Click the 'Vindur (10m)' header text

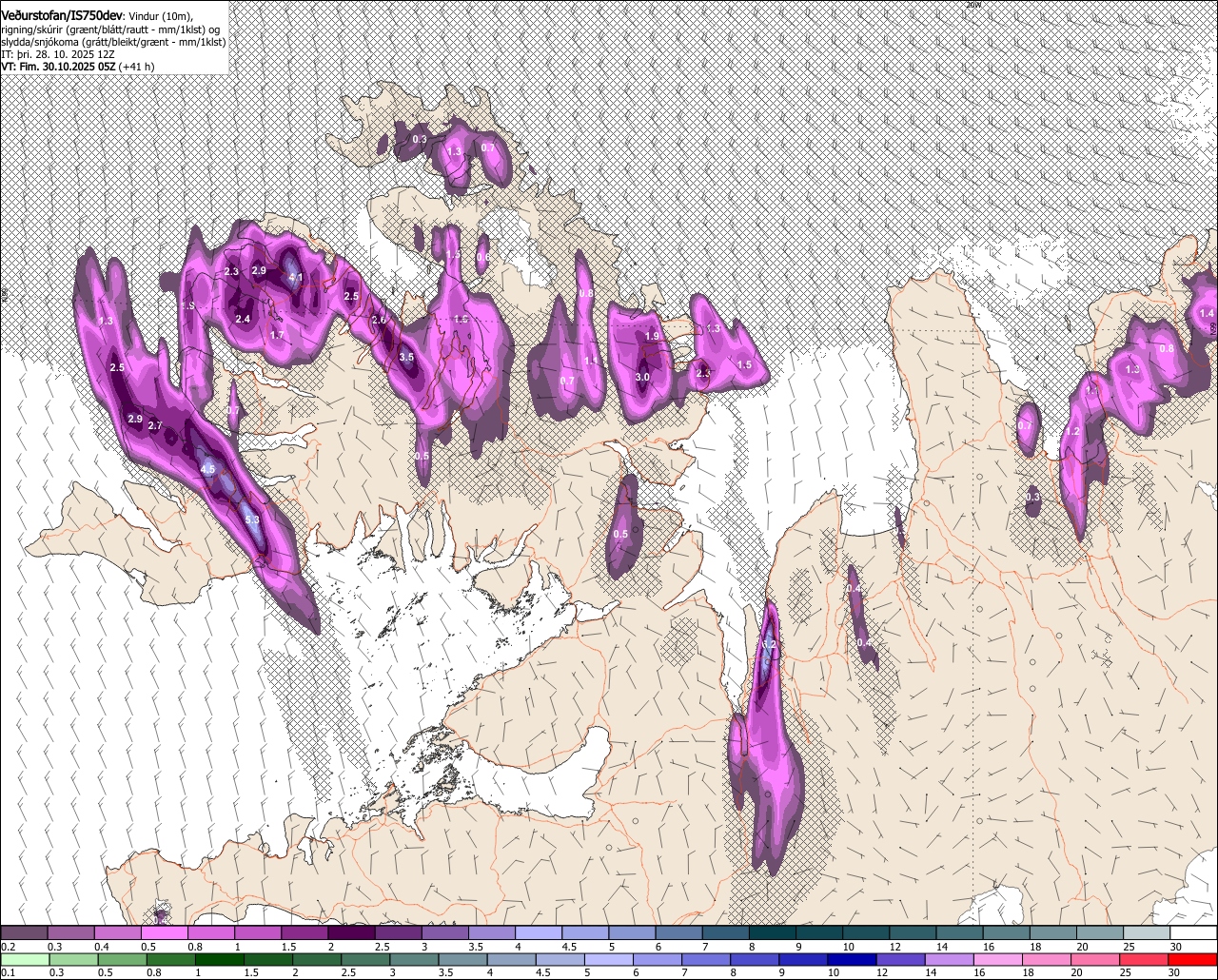tap(160, 16)
